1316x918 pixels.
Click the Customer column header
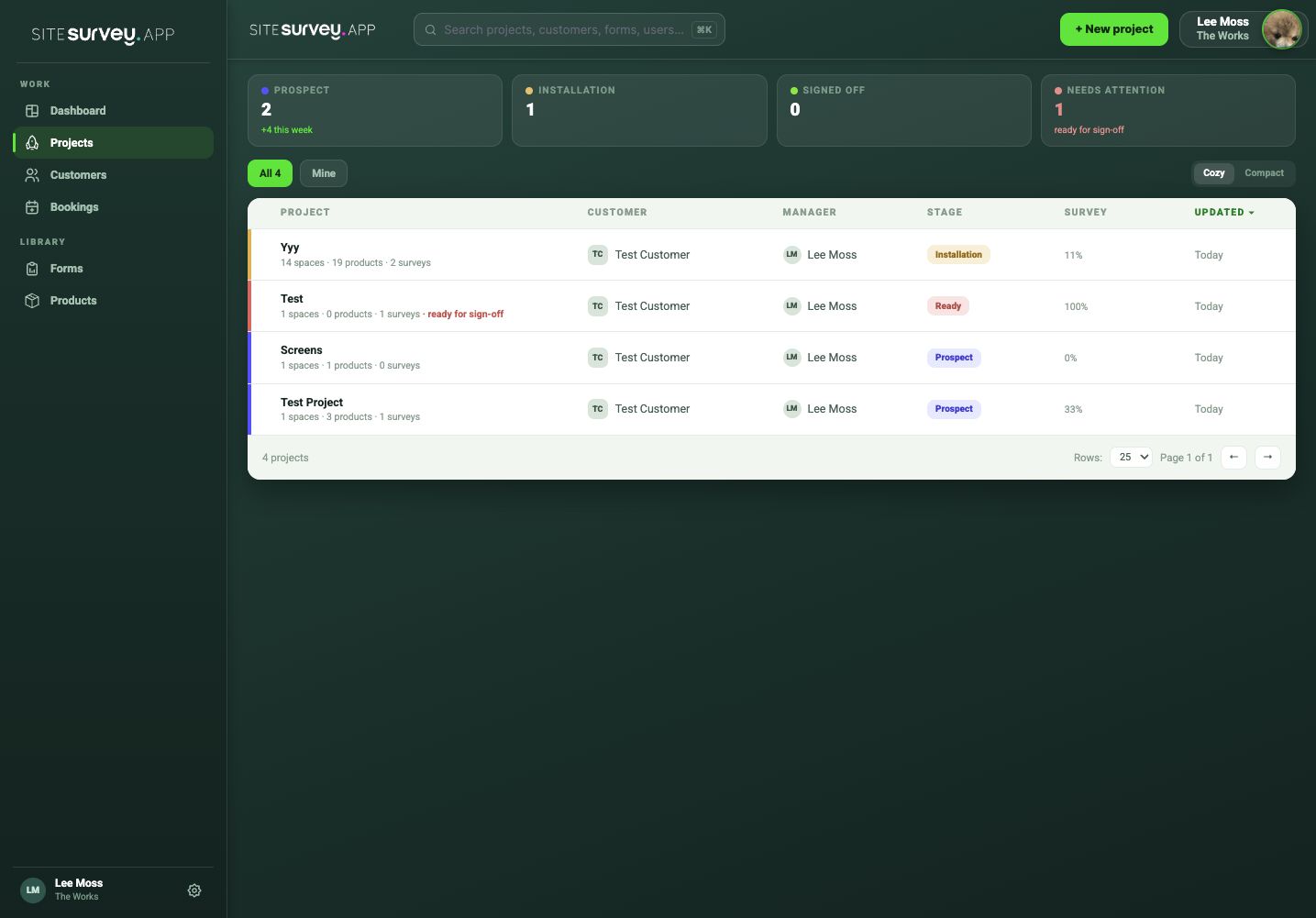click(x=617, y=213)
